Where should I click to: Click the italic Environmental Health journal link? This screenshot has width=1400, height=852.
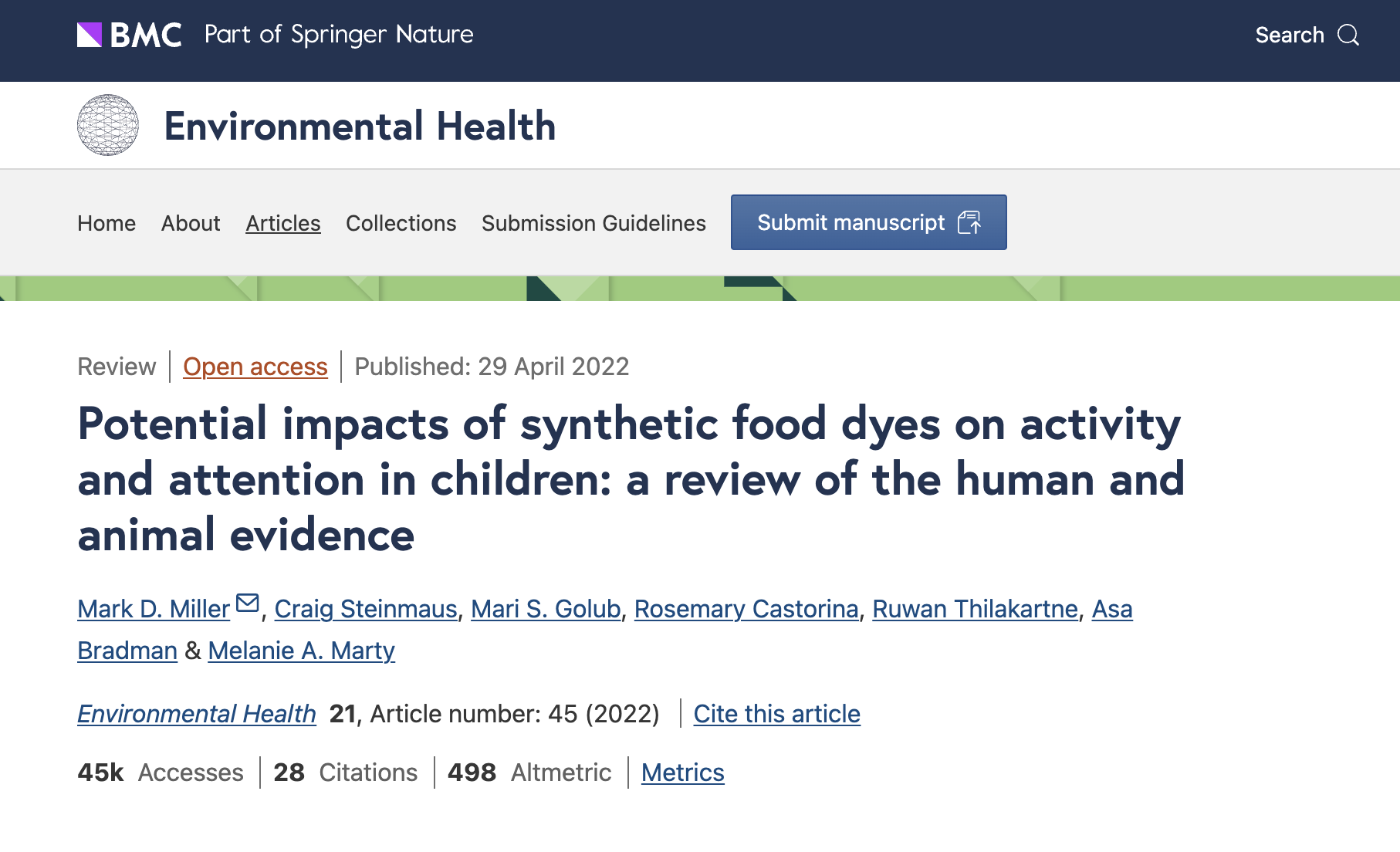(197, 714)
